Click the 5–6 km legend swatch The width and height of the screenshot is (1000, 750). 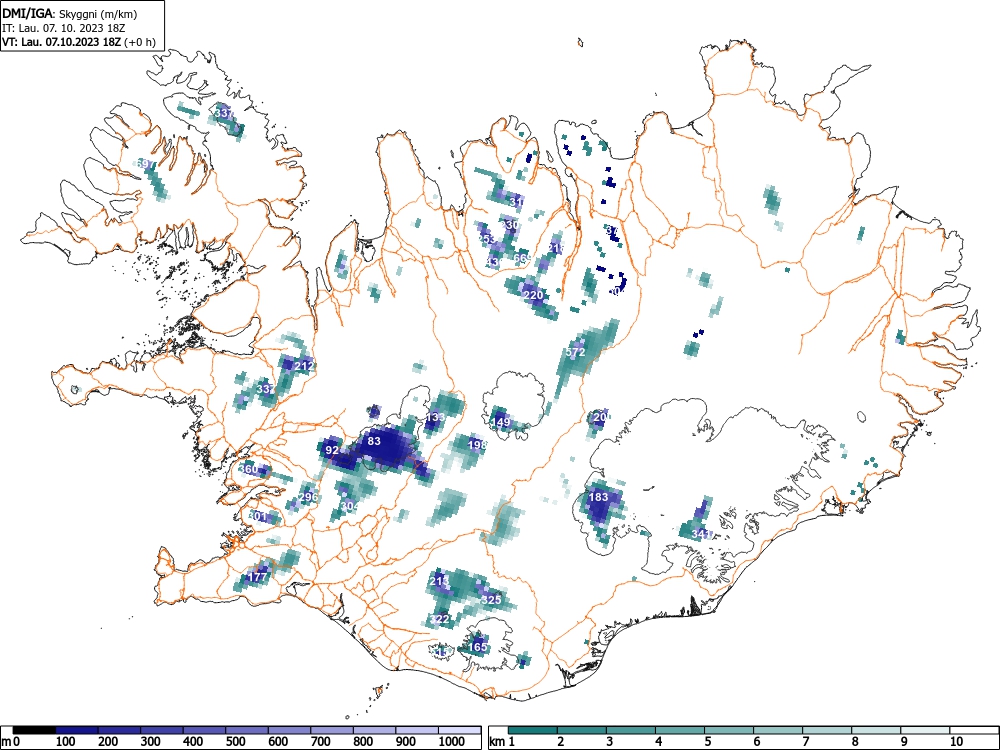pos(729,730)
